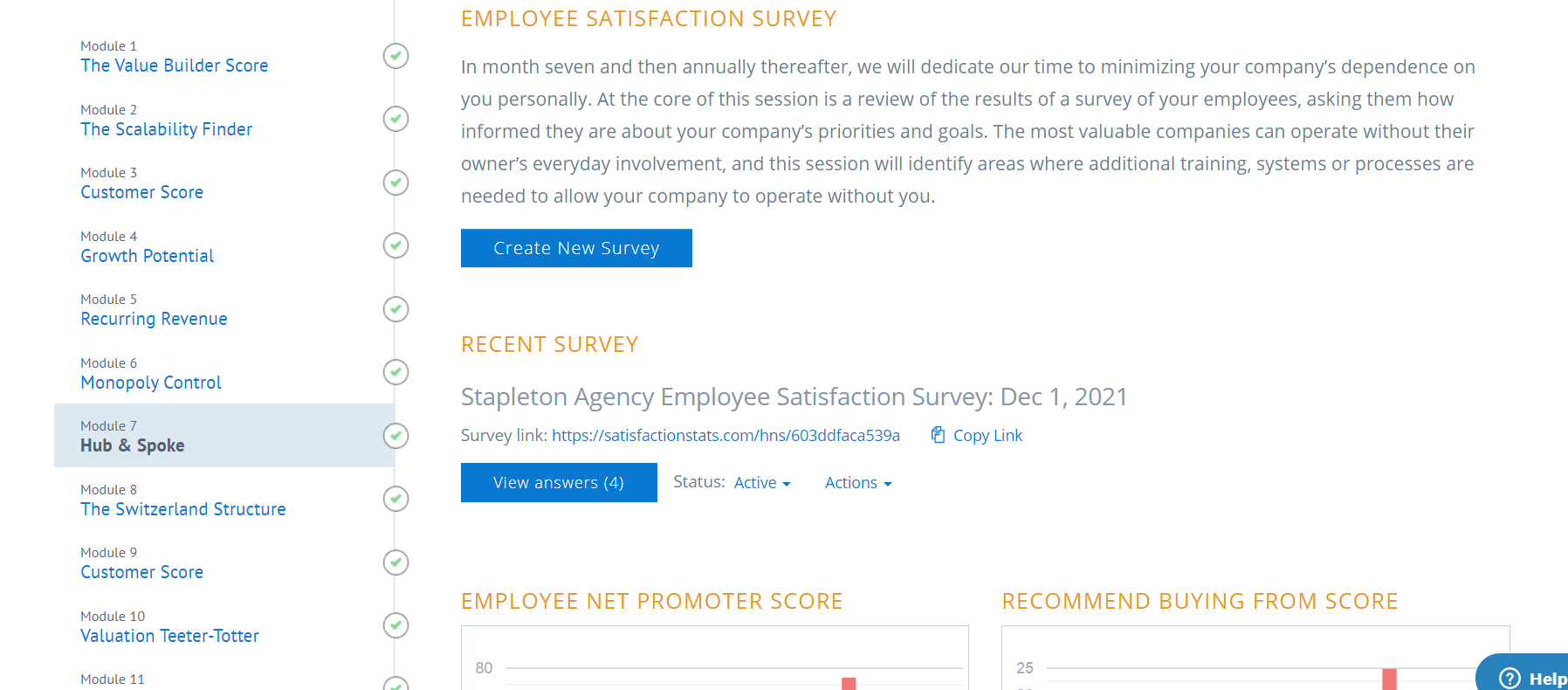
Task: Click the Hub & Spoke checkmark icon
Action: pyautogui.click(x=396, y=436)
